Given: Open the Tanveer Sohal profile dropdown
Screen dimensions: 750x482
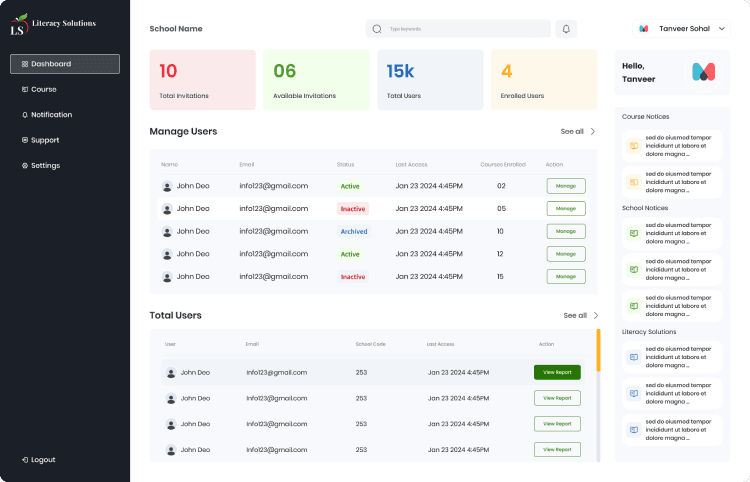Looking at the screenshot, I should pyautogui.click(x=722, y=29).
